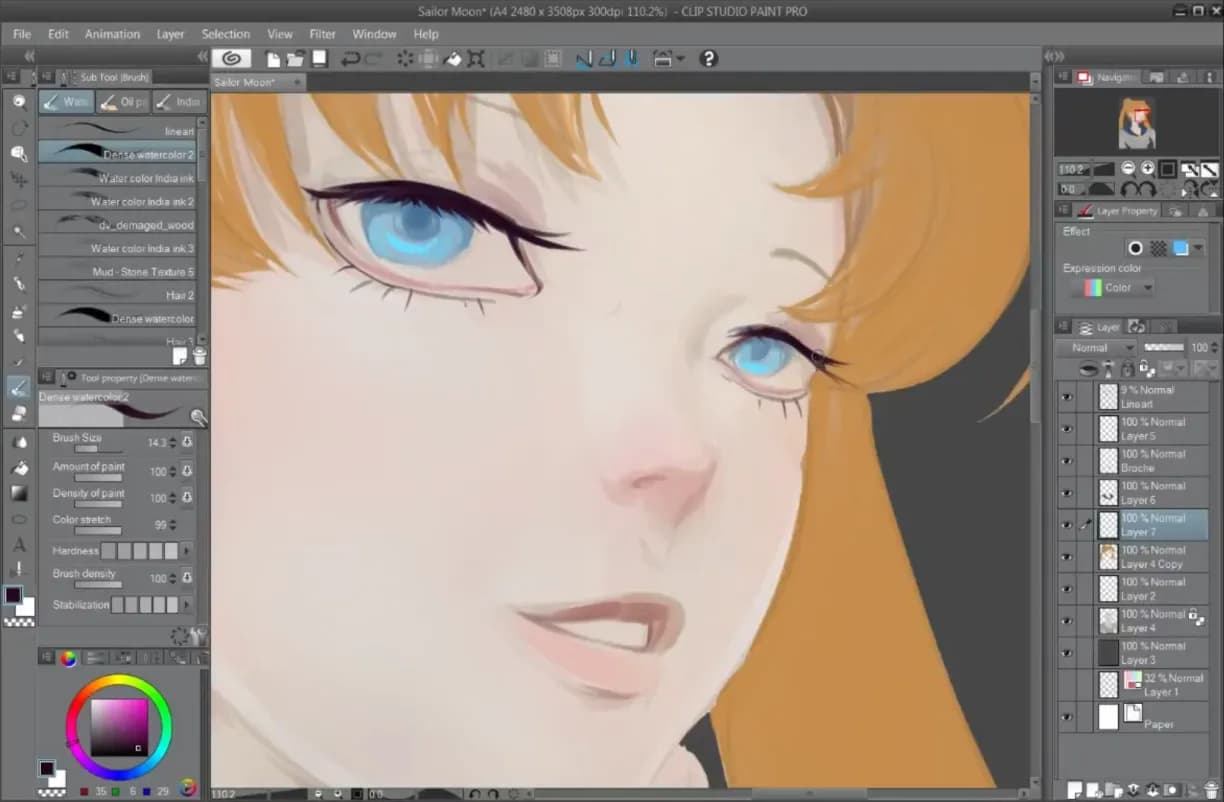
Task: Expand Stabilization options arrow
Action: click(186, 605)
